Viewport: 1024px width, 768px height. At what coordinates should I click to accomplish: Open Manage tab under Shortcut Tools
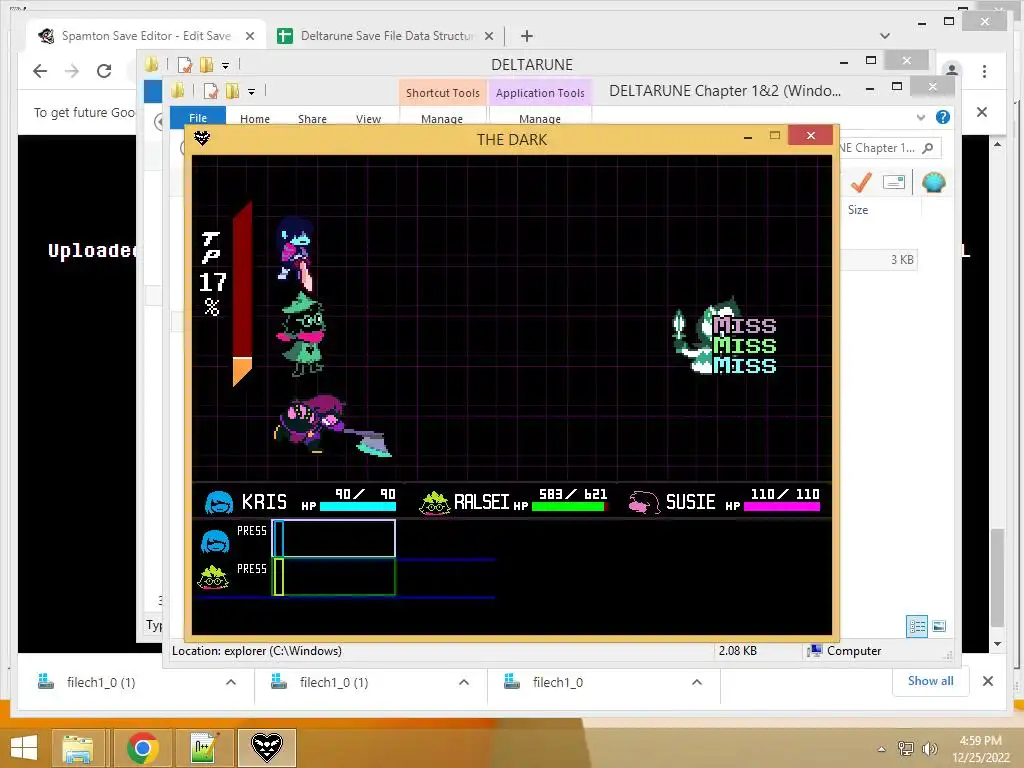(442, 119)
